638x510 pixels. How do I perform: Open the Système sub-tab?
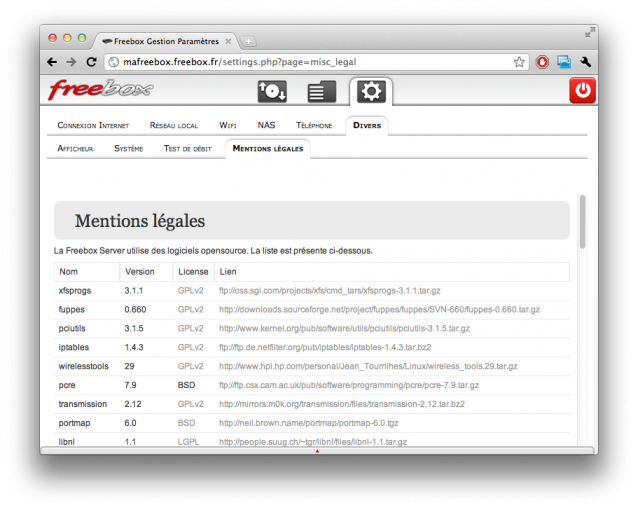coord(129,149)
